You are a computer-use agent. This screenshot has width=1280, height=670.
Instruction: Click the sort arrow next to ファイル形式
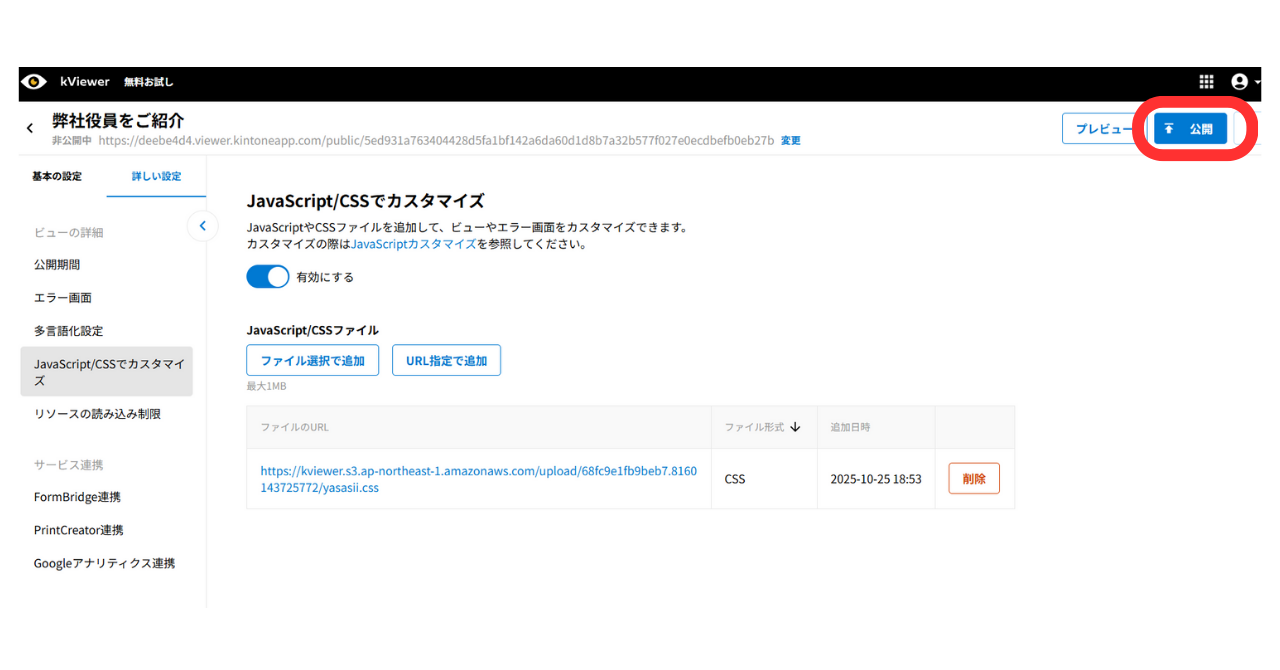pyautogui.click(x=795, y=426)
